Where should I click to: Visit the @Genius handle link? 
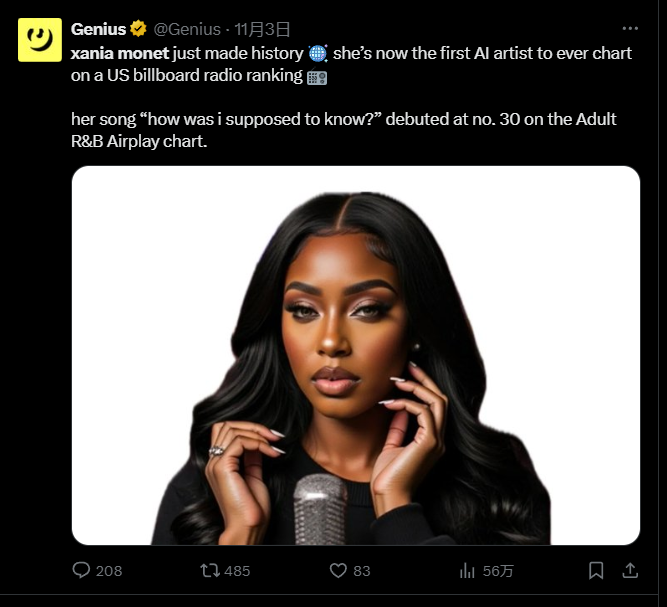[x=187, y=29]
